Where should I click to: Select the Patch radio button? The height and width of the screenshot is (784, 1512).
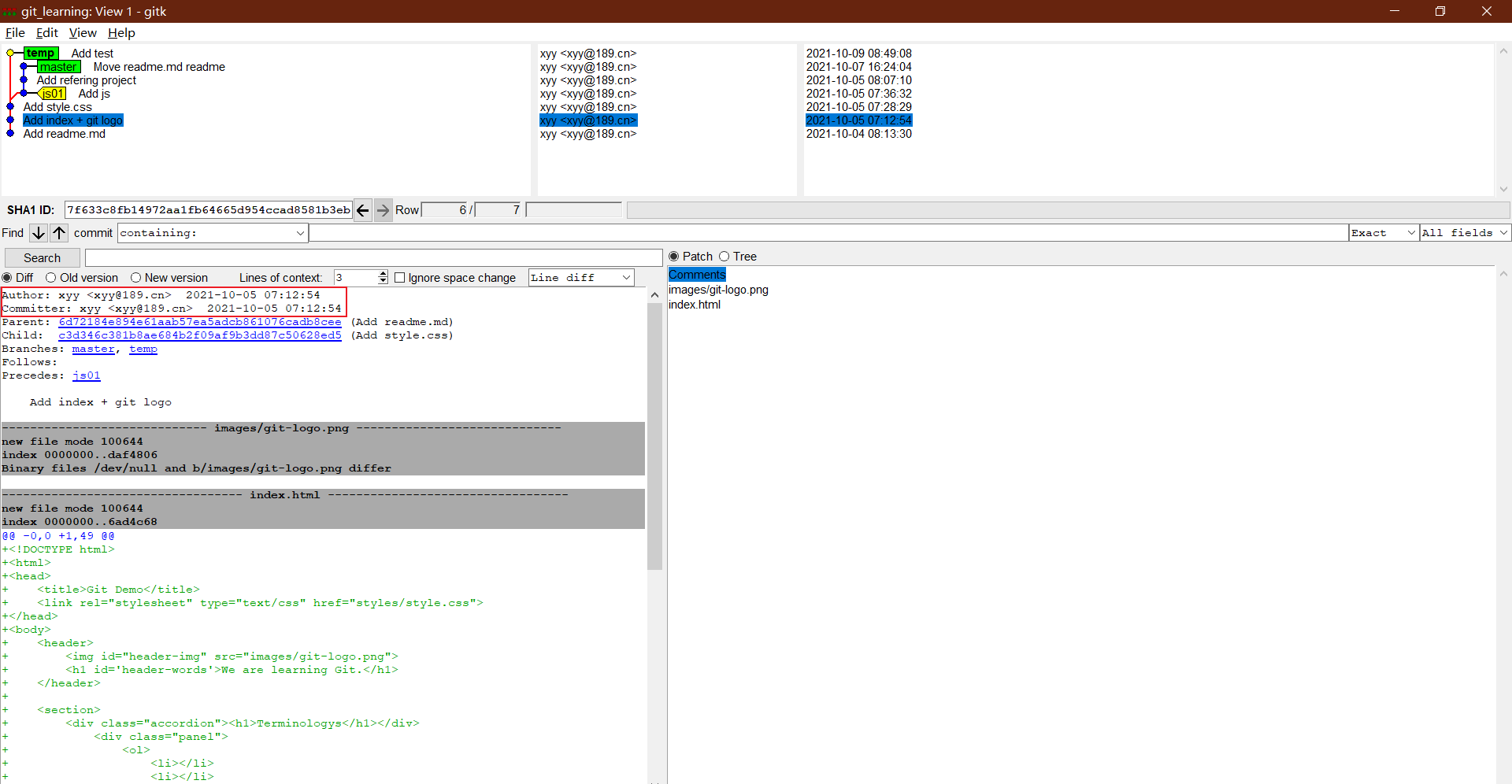click(674, 257)
